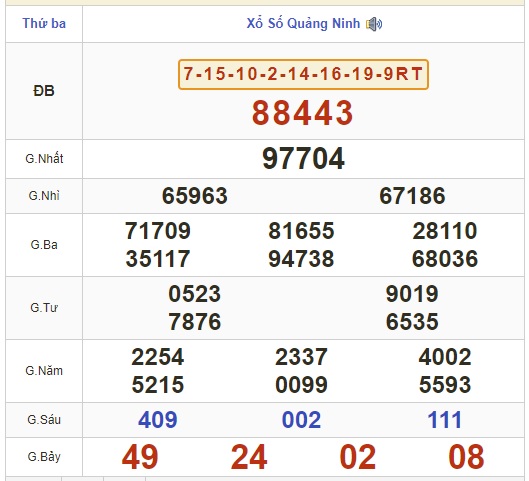Select second prize number 65963
The image size is (529, 481).
pos(195,196)
